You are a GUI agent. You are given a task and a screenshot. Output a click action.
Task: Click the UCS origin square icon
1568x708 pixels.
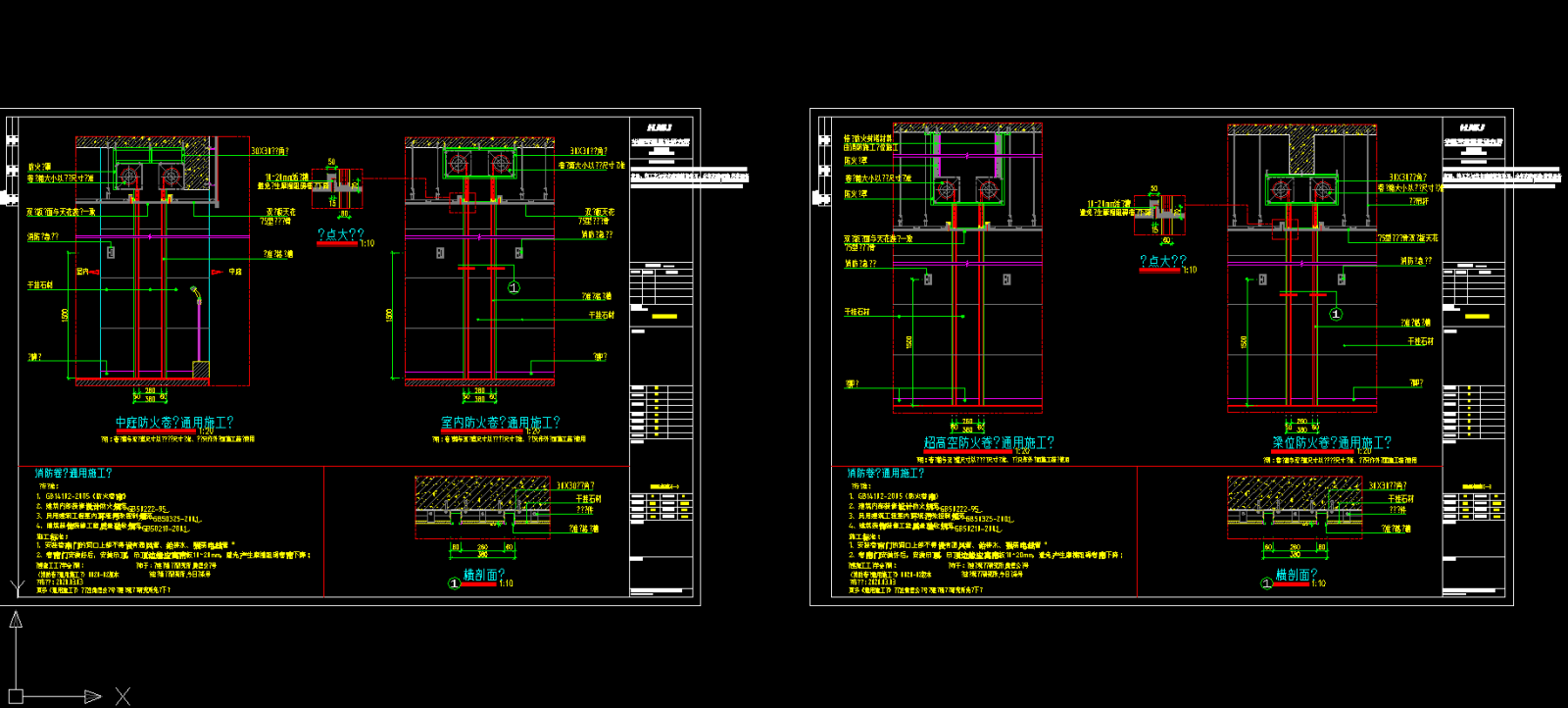point(16,696)
